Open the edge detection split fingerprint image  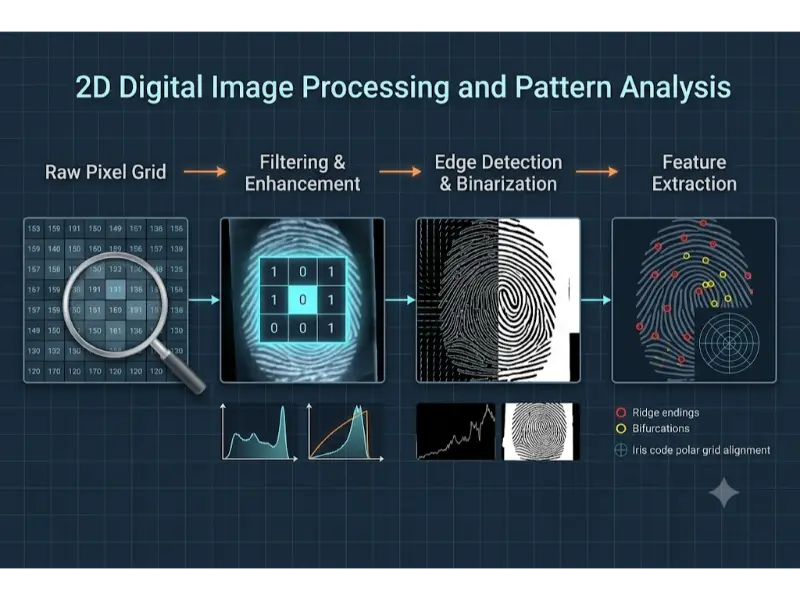click(498, 300)
